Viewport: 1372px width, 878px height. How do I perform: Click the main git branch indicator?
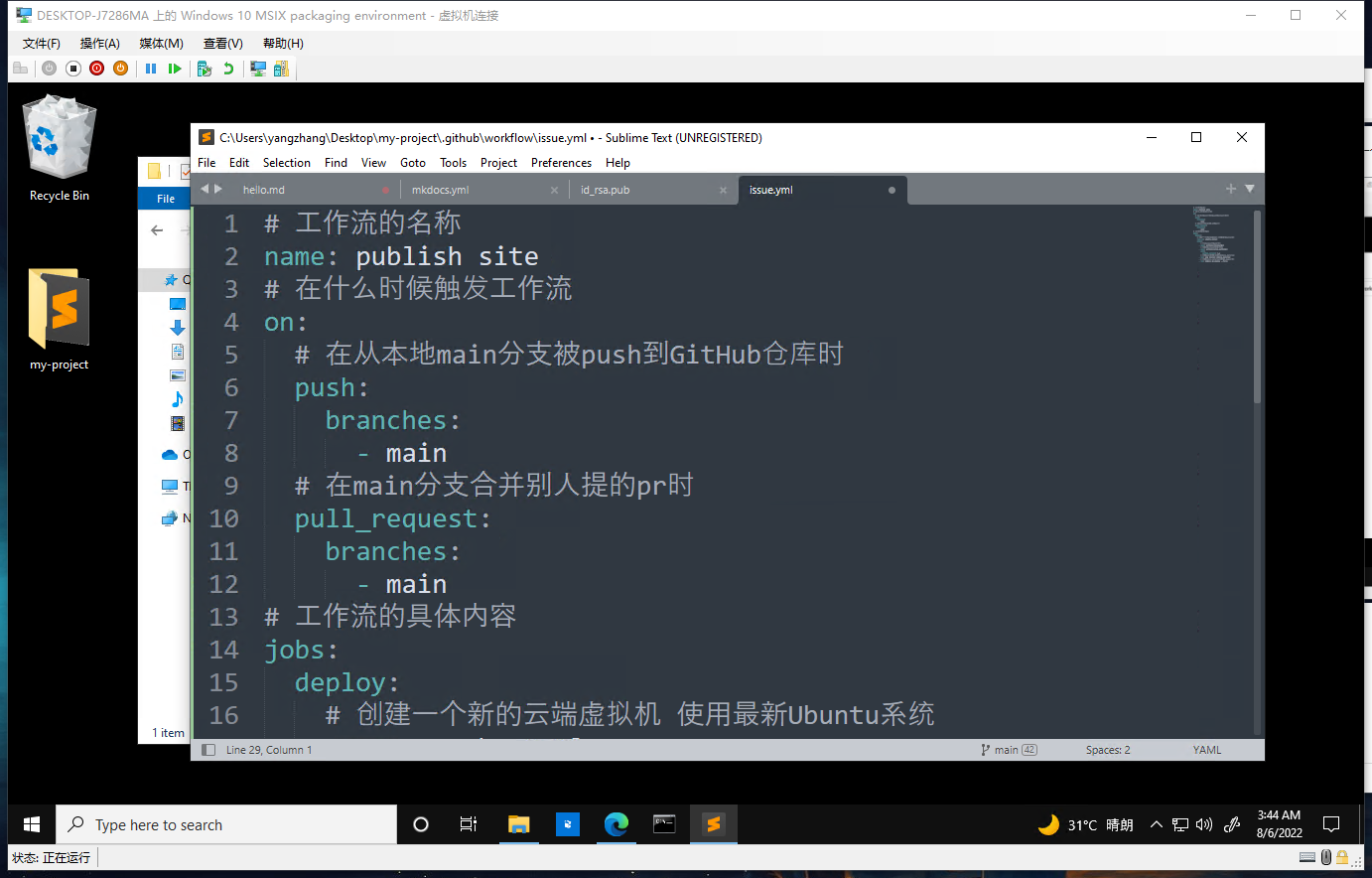pyautogui.click(x=1007, y=750)
